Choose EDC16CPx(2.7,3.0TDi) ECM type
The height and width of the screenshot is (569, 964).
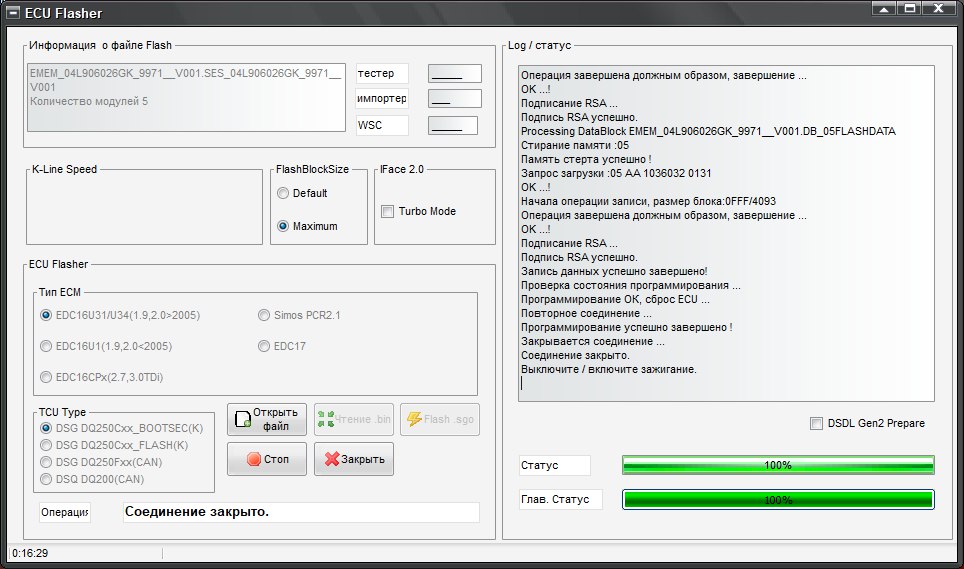point(45,377)
